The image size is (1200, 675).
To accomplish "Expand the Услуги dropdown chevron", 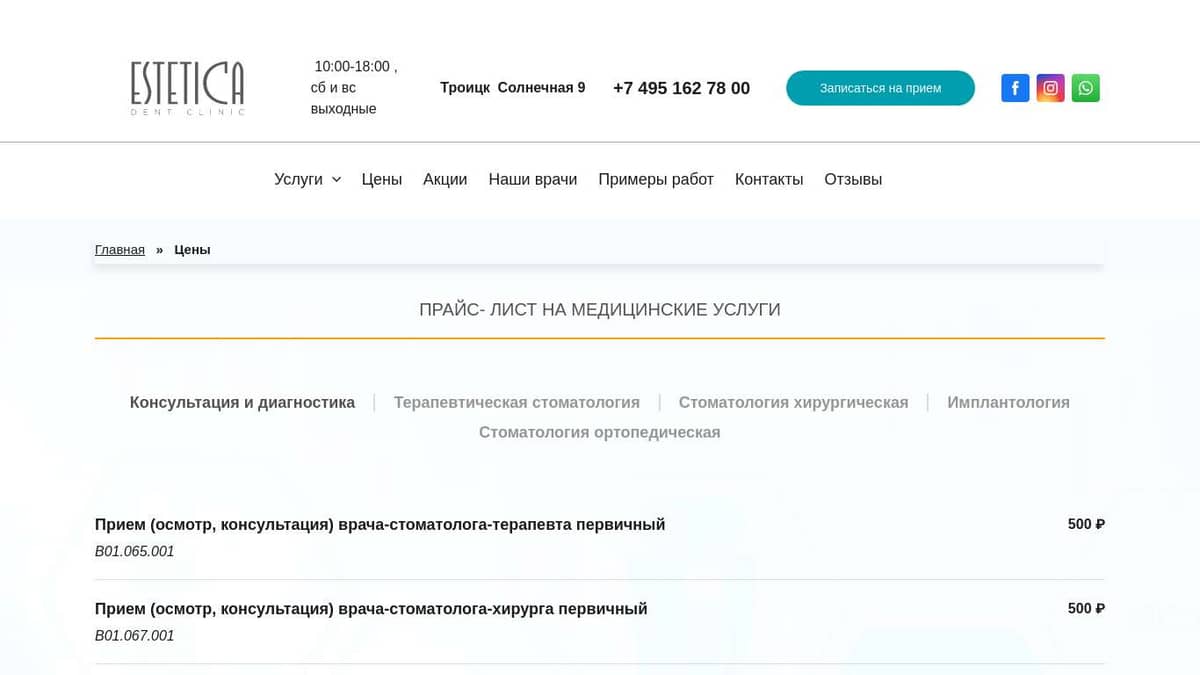I will [x=335, y=180].
